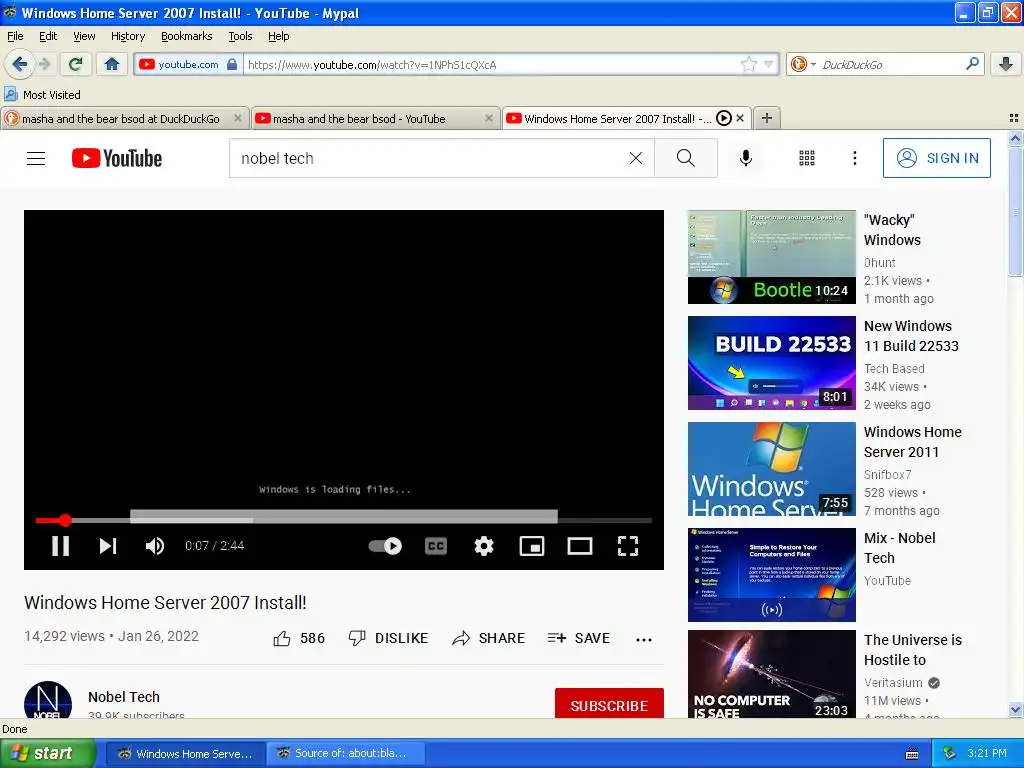Open the browser home page icon
The height and width of the screenshot is (768, 1024).
click(x=112, y=64)
